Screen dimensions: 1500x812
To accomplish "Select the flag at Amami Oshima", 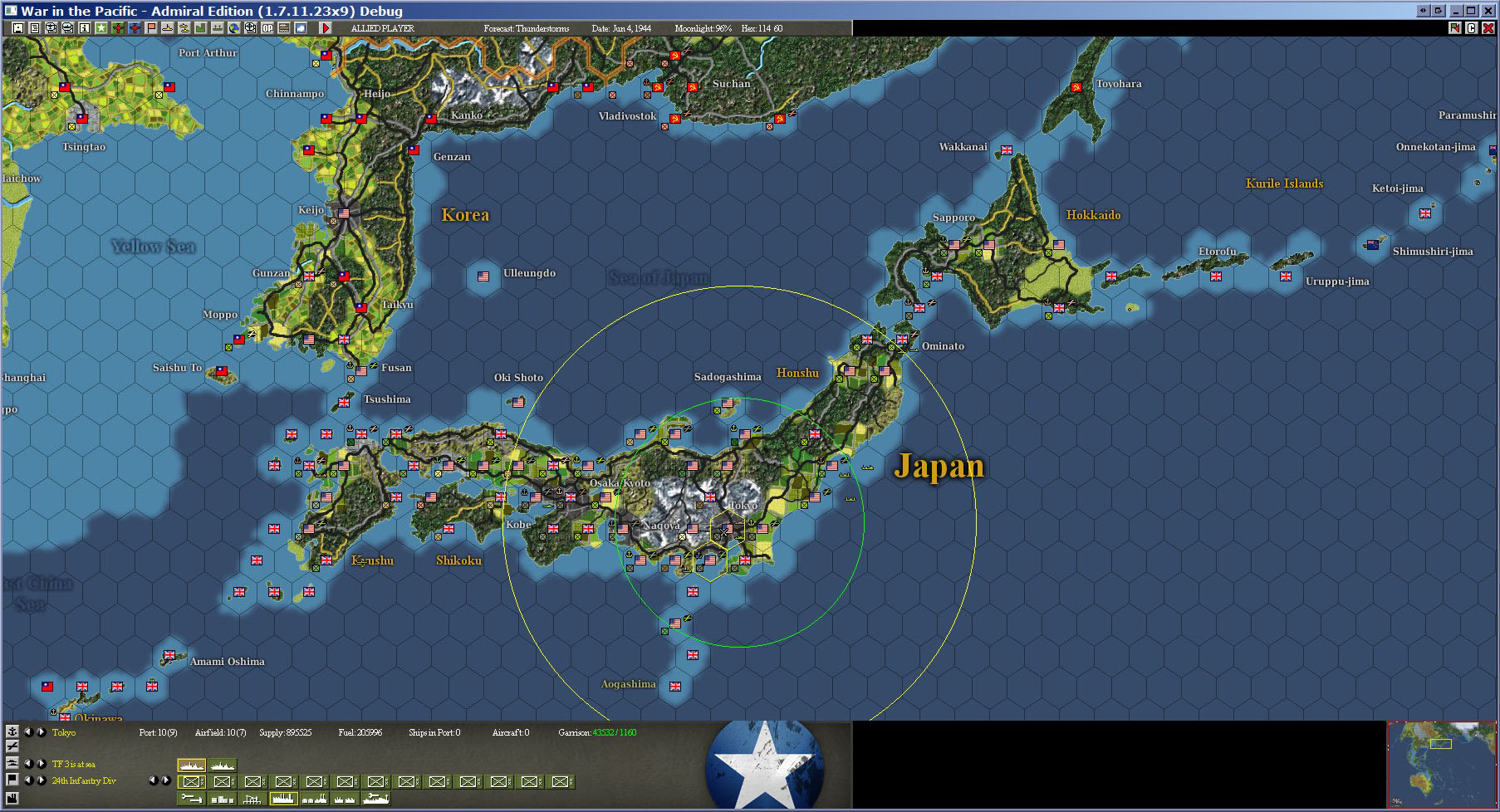I will coord(170,655).
